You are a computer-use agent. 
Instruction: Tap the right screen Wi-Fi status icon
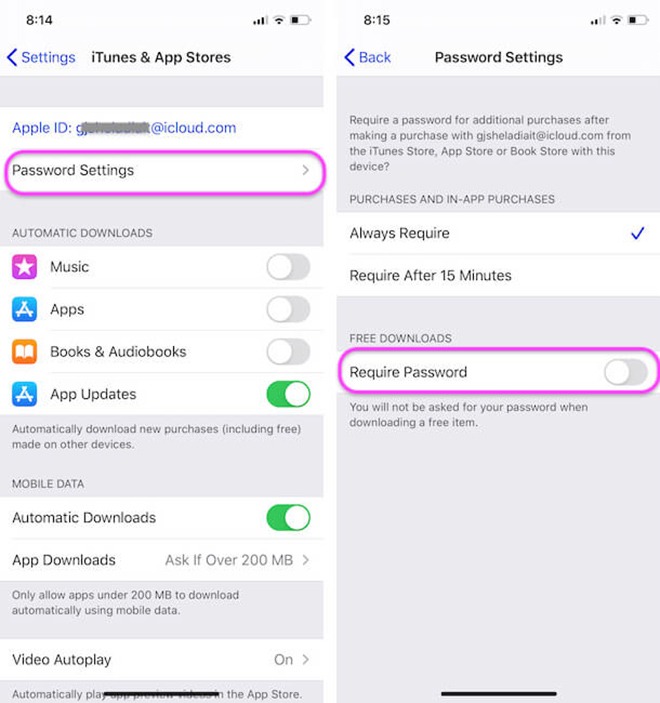point(617,20)
